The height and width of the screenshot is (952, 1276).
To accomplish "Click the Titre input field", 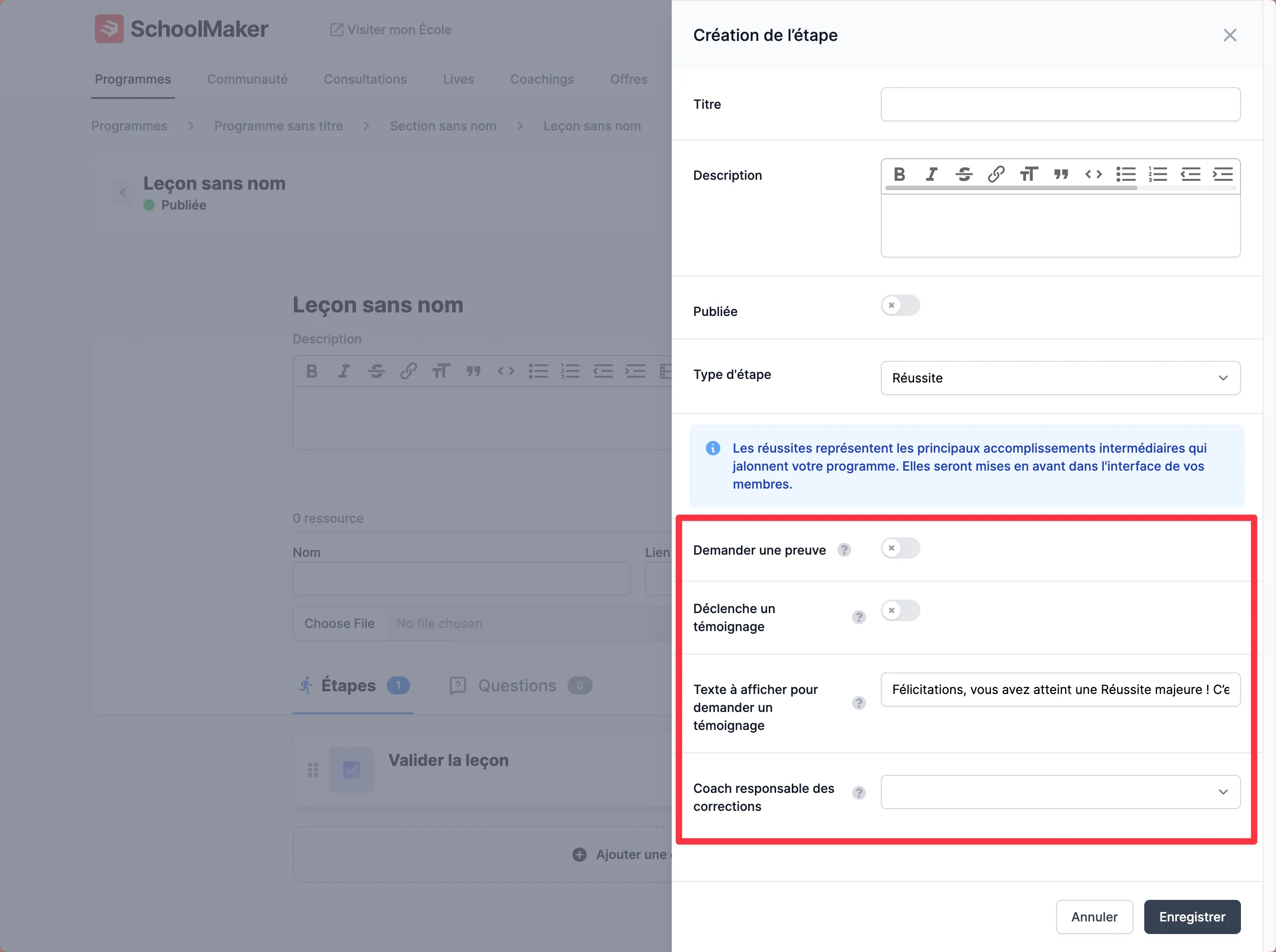I will coord(1061,104).
